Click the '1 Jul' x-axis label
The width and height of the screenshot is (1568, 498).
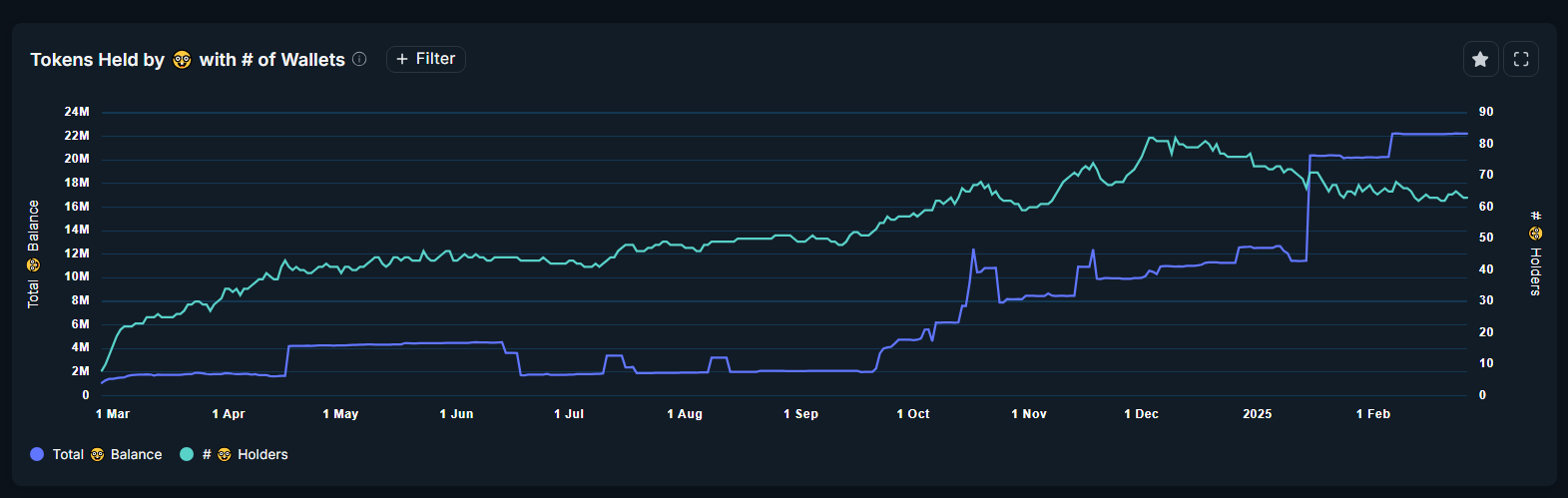pyautogui.click(x=569, y=414)
